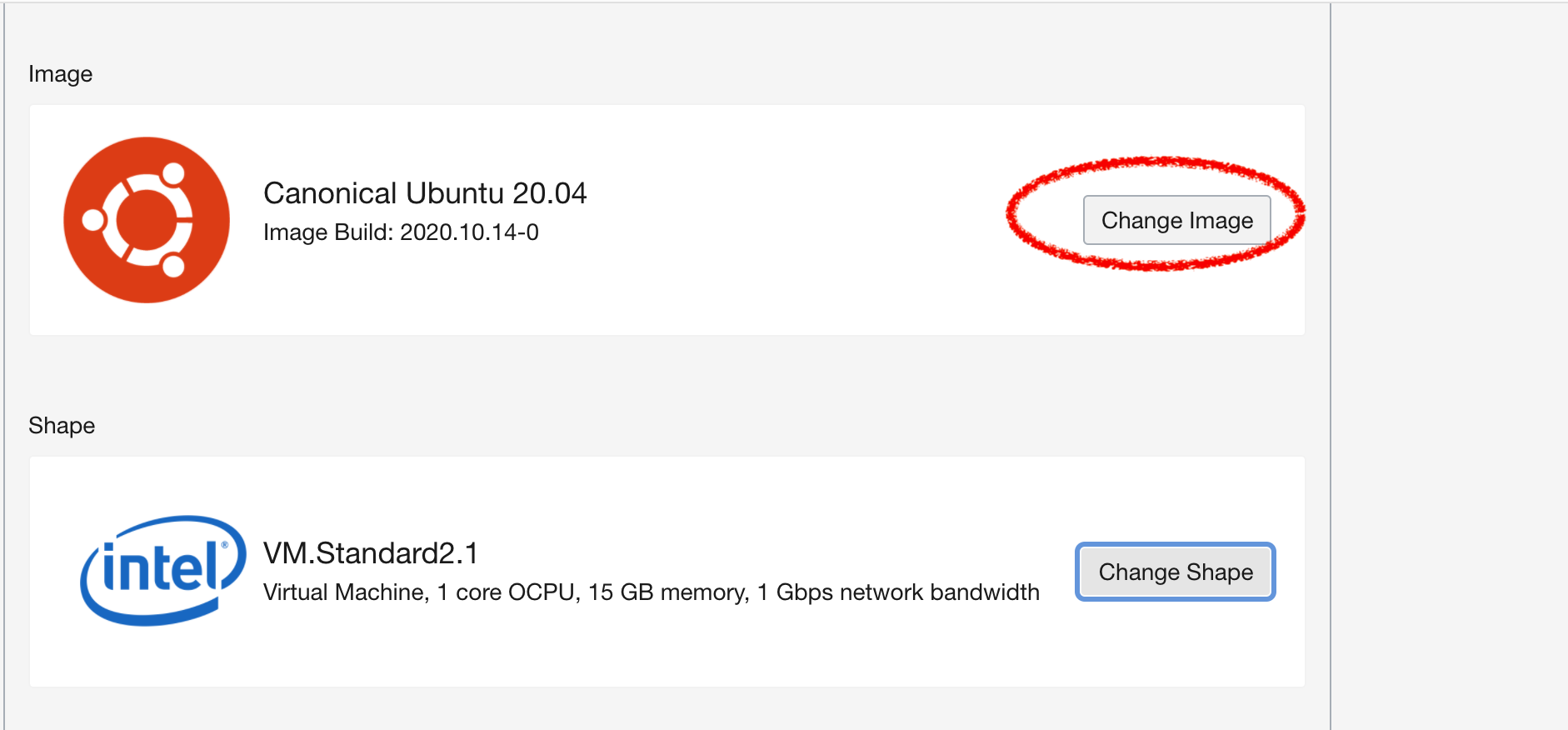Click the 1 Gbps network bandwidth text
This screenshot has height=730, width=1568.
click(898, 592)
